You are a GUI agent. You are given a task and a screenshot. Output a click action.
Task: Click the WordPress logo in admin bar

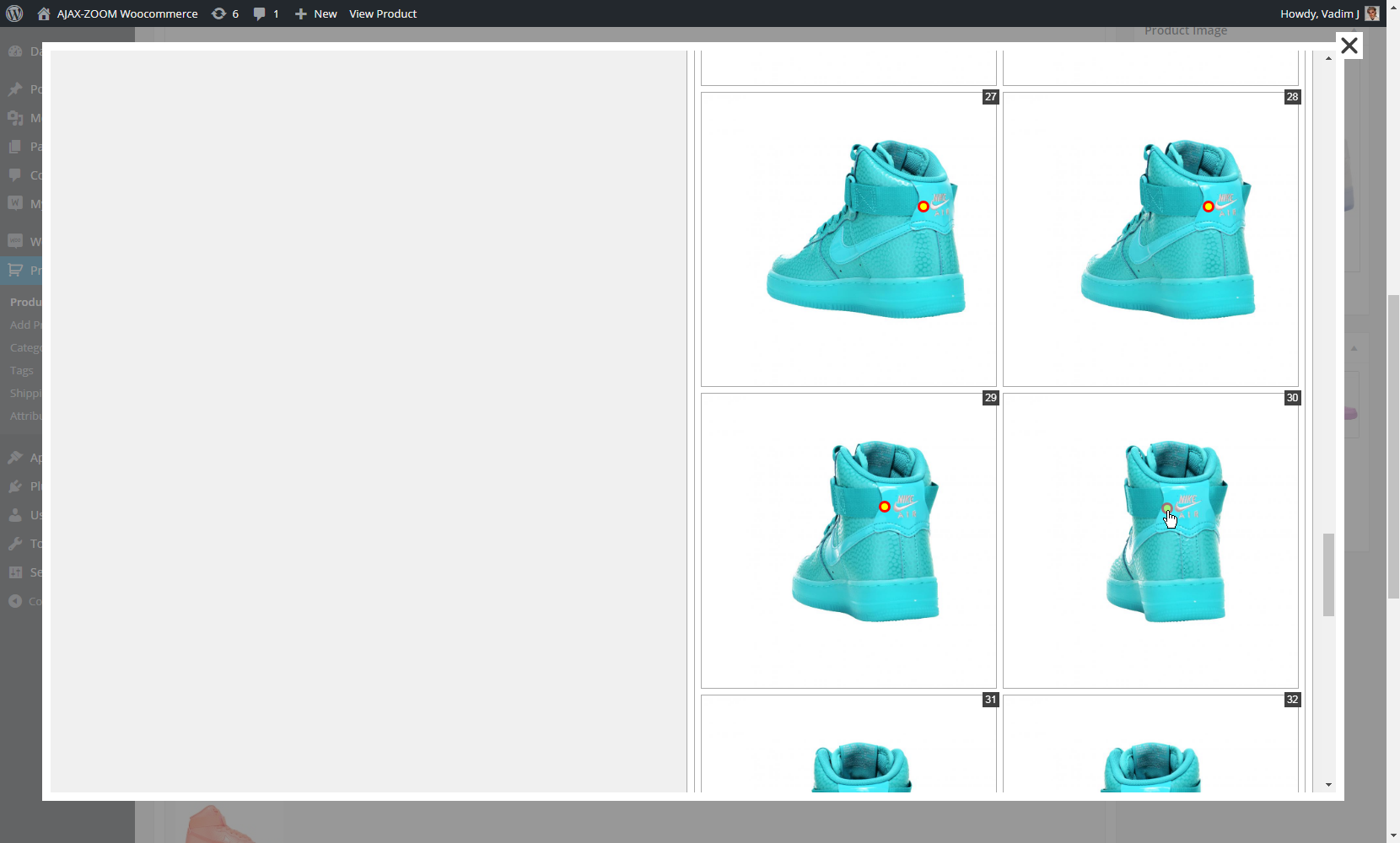[x=14, y=13]
